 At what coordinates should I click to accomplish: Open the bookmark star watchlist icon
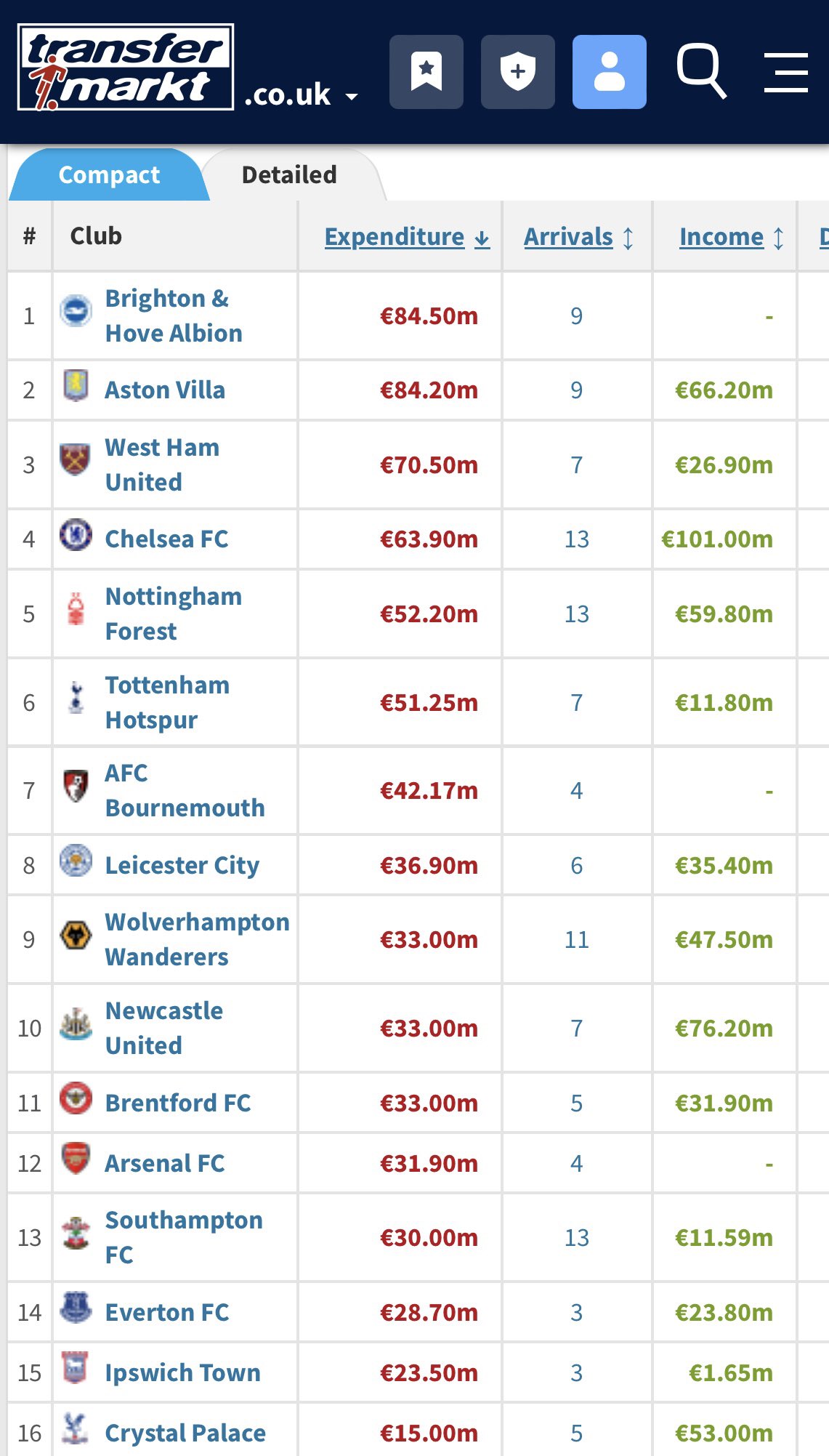click(426, 72)
